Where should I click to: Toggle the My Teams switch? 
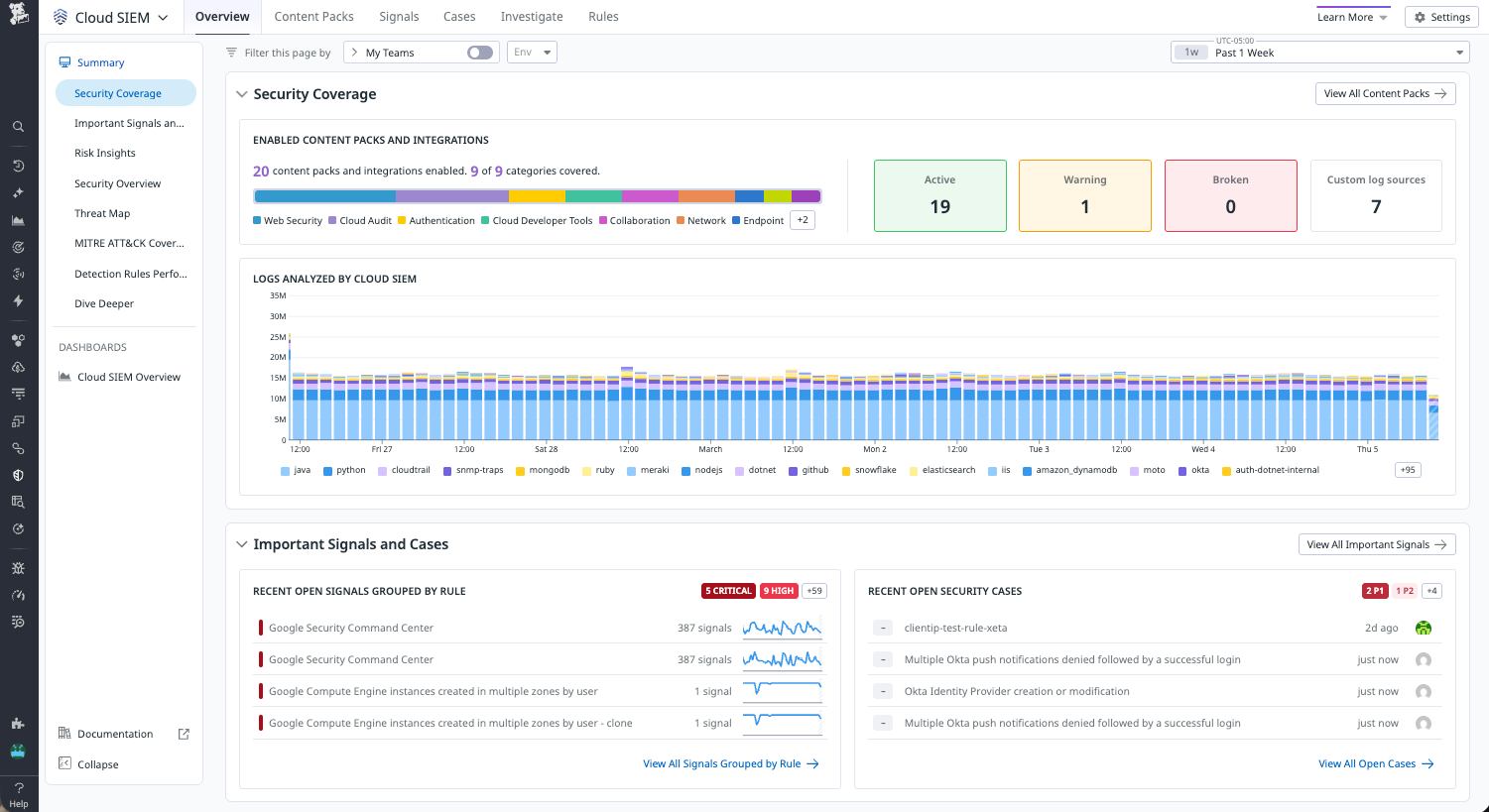[x=480, y=53]
